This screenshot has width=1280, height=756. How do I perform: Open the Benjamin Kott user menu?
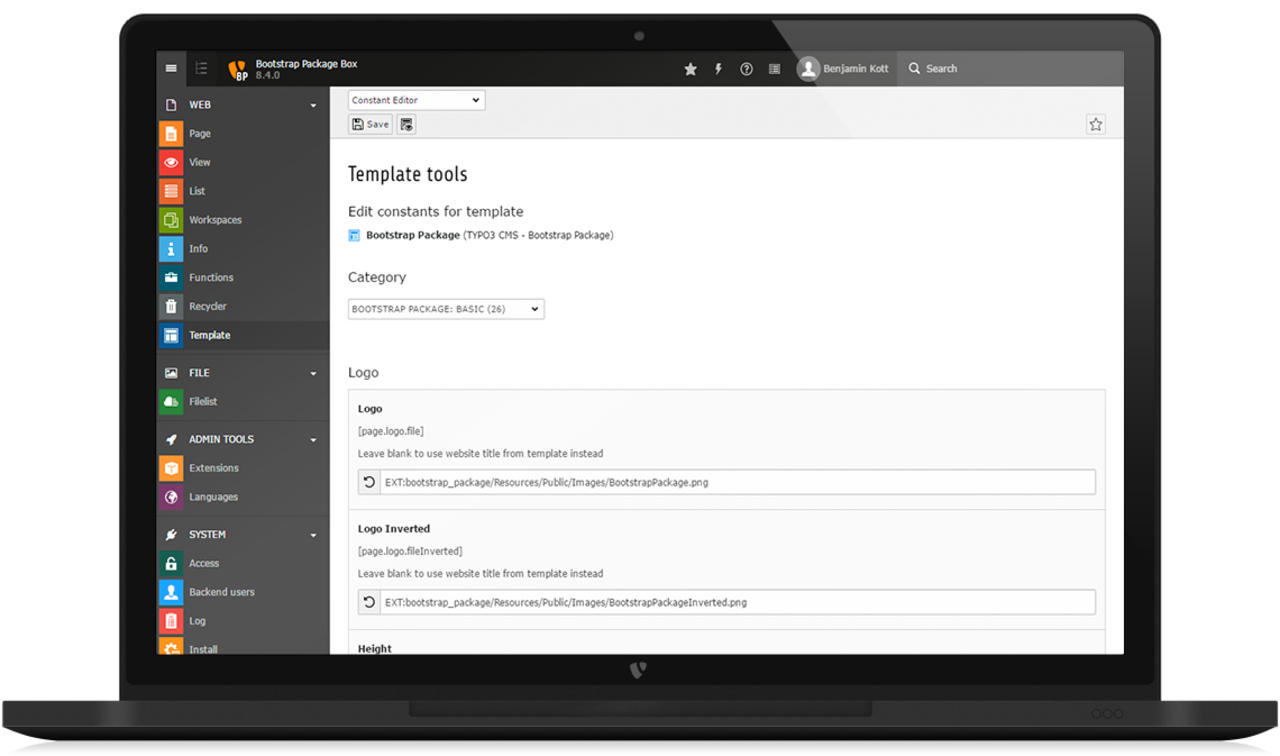click(842, 69)
